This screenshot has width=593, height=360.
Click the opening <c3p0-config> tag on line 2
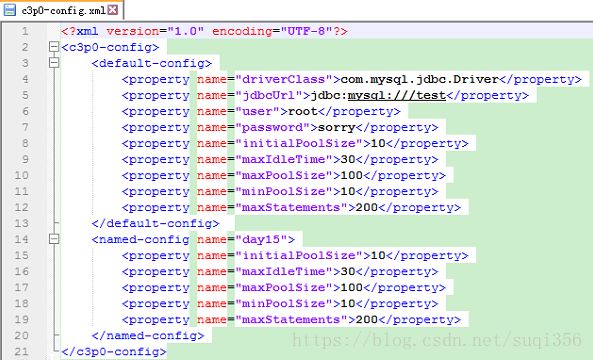pos(110,47)
